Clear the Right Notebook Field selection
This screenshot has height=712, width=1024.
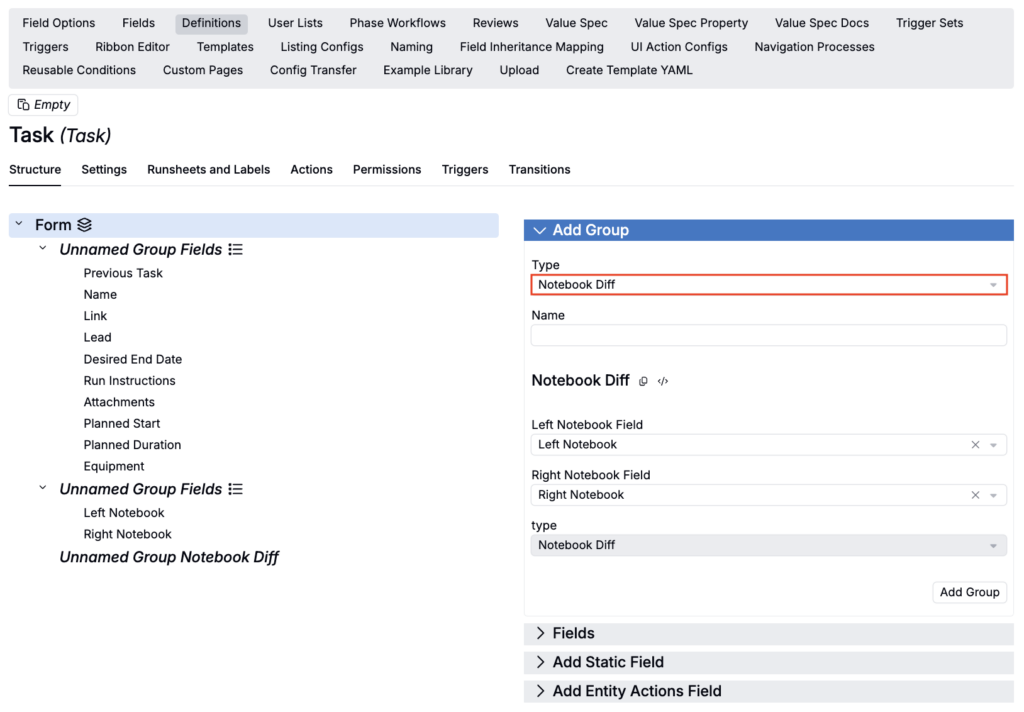coord(975,495)
